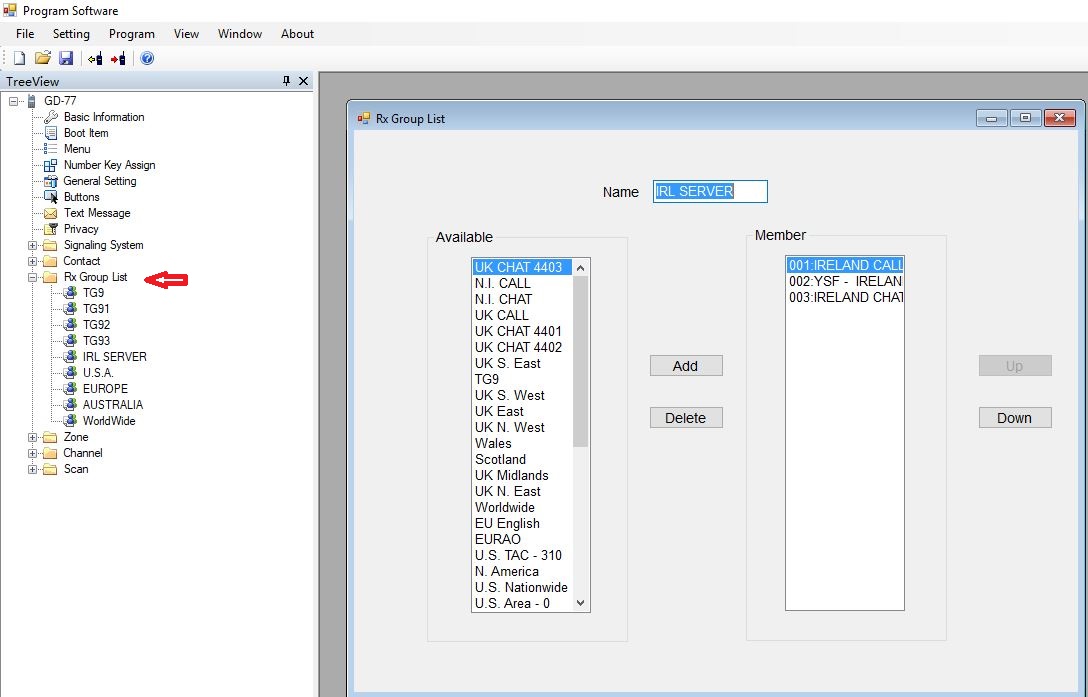
Task: Pin the TreeView panel with pushpin
Action: (287, 81)
